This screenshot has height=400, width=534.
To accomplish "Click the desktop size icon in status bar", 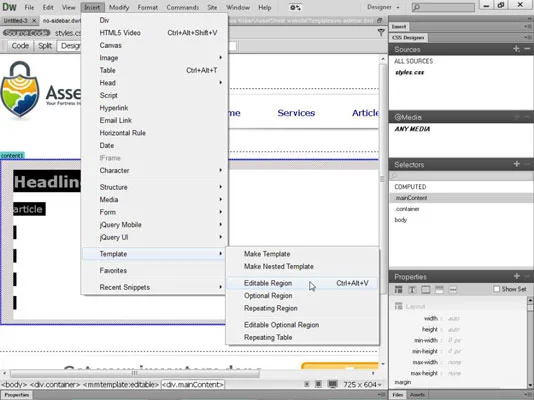I will (x=332, y=384).
